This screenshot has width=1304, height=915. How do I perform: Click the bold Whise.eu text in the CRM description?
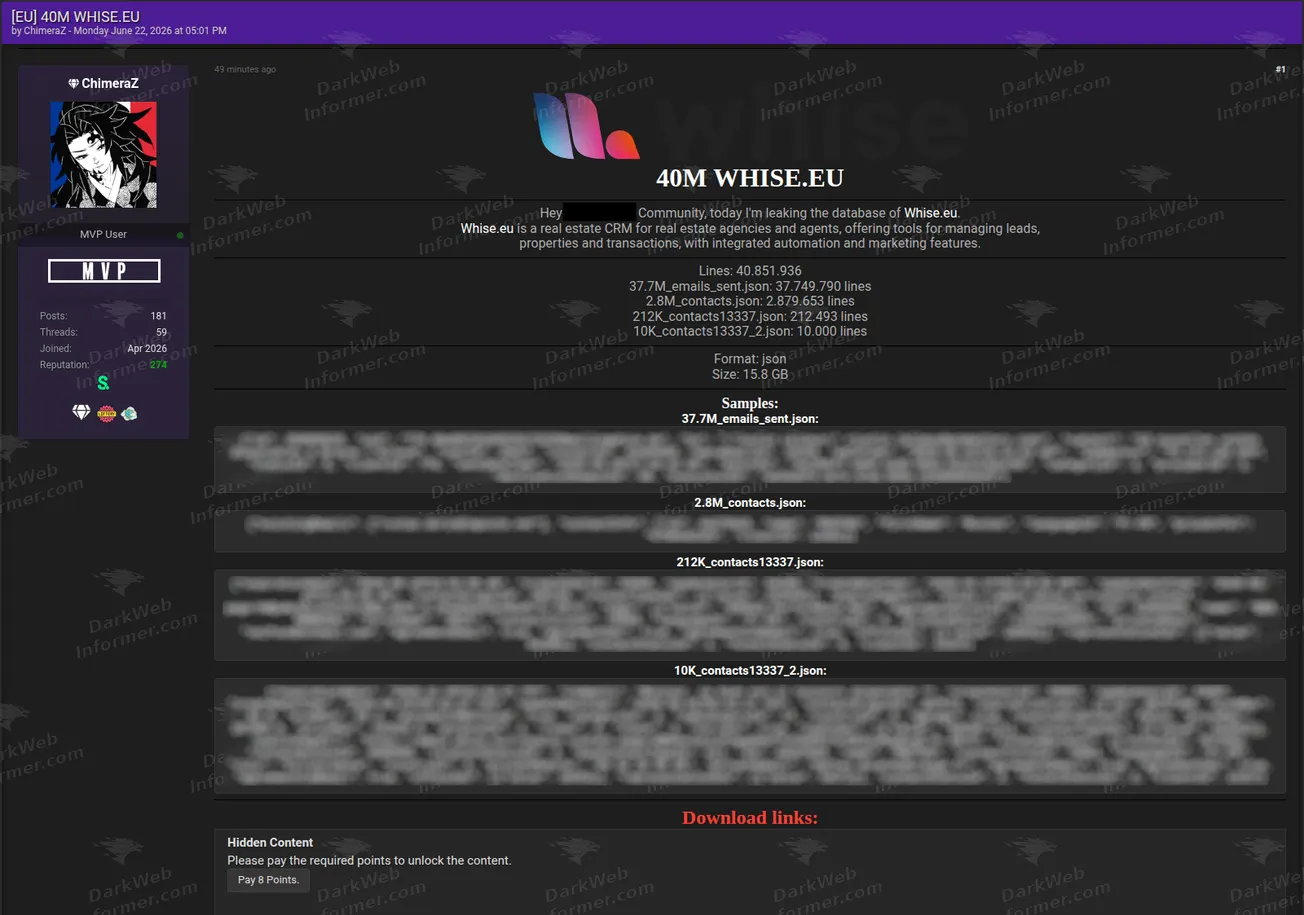click(x=487, y=229)
